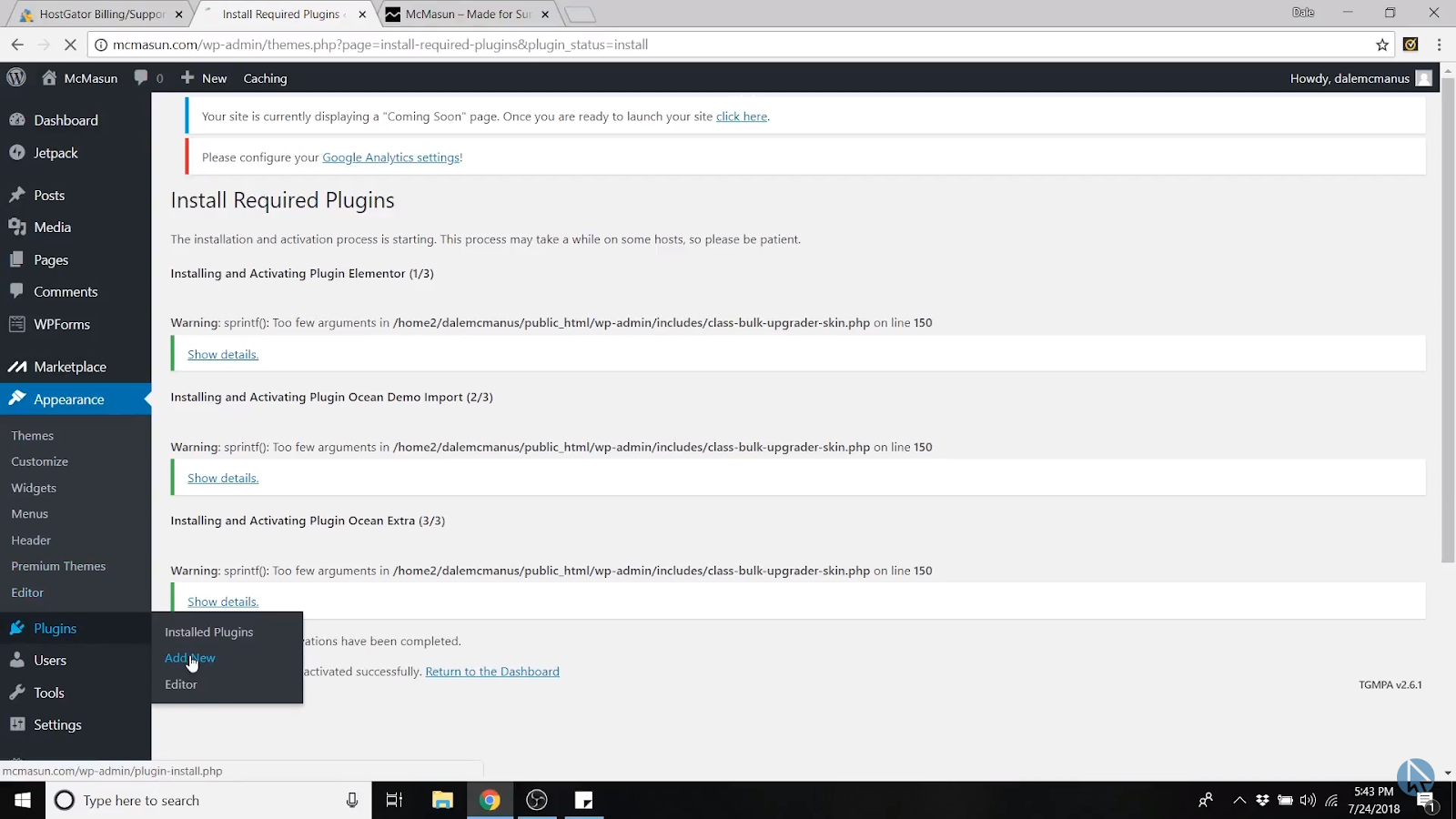Show details for Ocean Demo Import install
This screenshot has height=819, width=1456.
(223, 478)
